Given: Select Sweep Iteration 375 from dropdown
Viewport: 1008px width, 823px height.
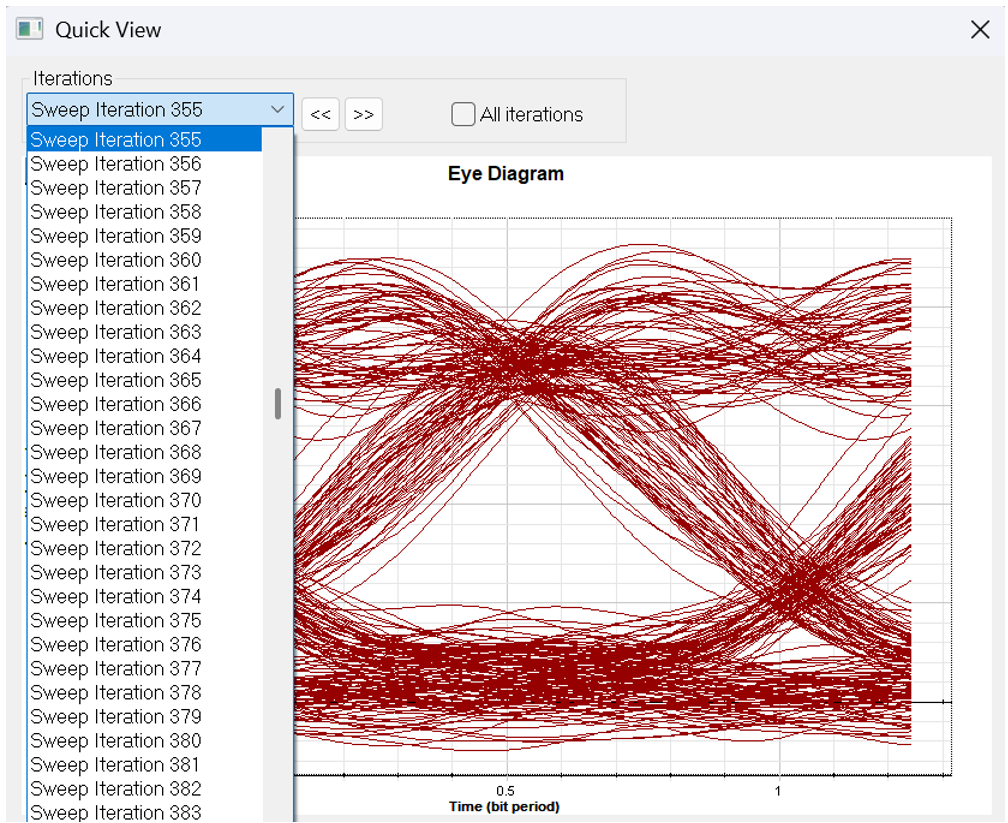Looking at the screenshot, I should 116,621.
